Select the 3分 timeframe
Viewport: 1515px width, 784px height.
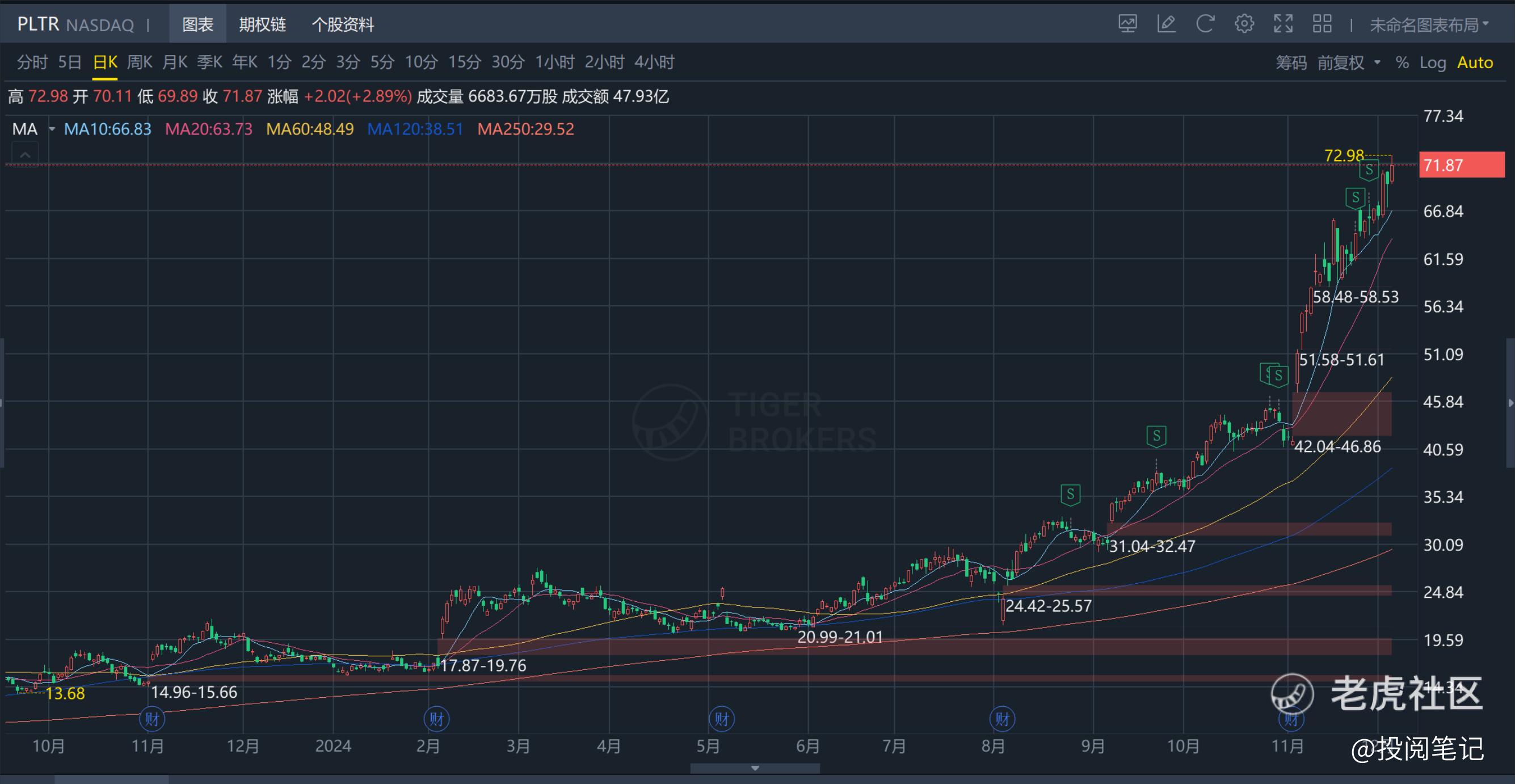(x=348, y=62)
